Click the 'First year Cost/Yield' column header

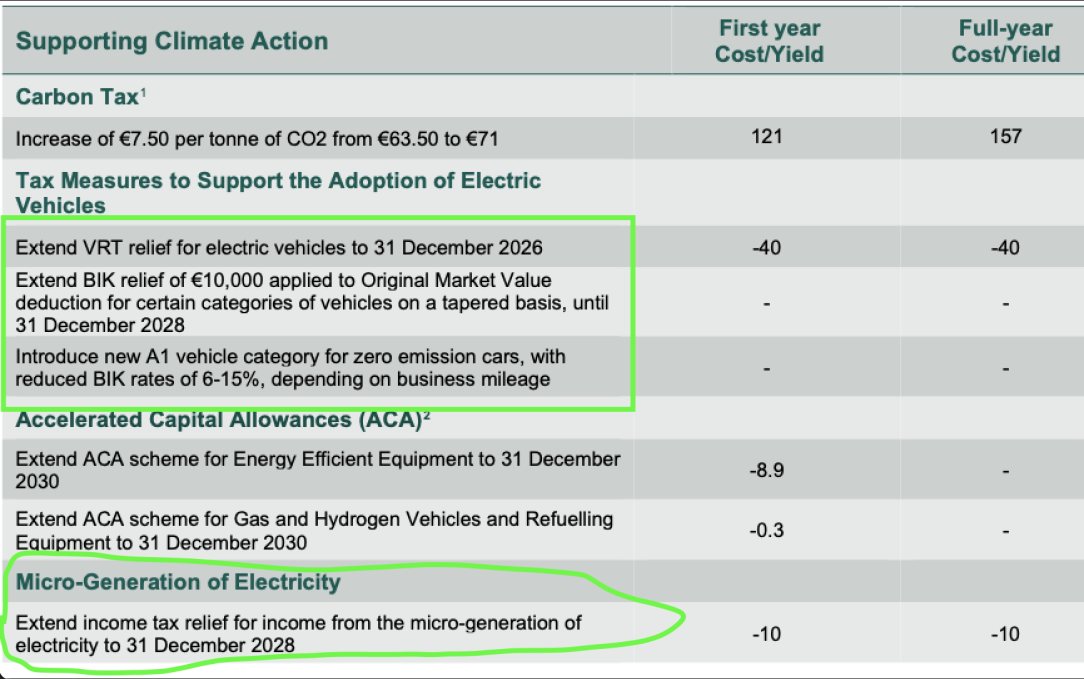[x=769, y=41]
